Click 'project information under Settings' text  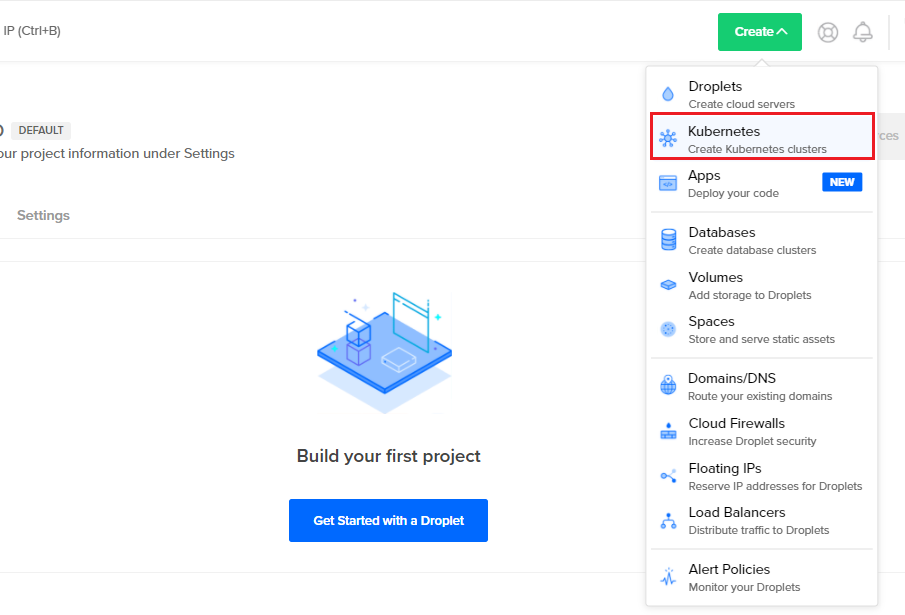point(128,153)
